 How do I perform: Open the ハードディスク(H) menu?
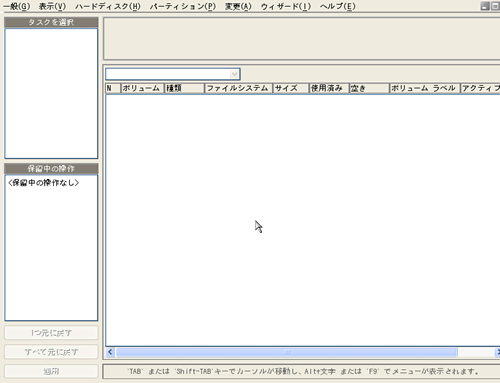pos(108,6)
